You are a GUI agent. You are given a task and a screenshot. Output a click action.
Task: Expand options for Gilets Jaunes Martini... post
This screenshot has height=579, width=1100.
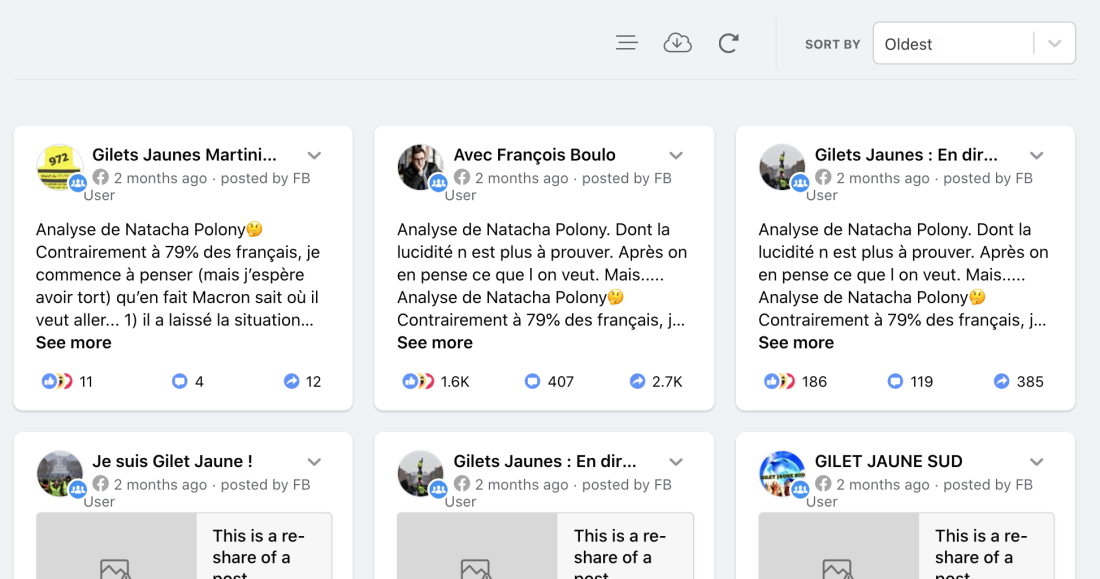(x=314, y=155)
